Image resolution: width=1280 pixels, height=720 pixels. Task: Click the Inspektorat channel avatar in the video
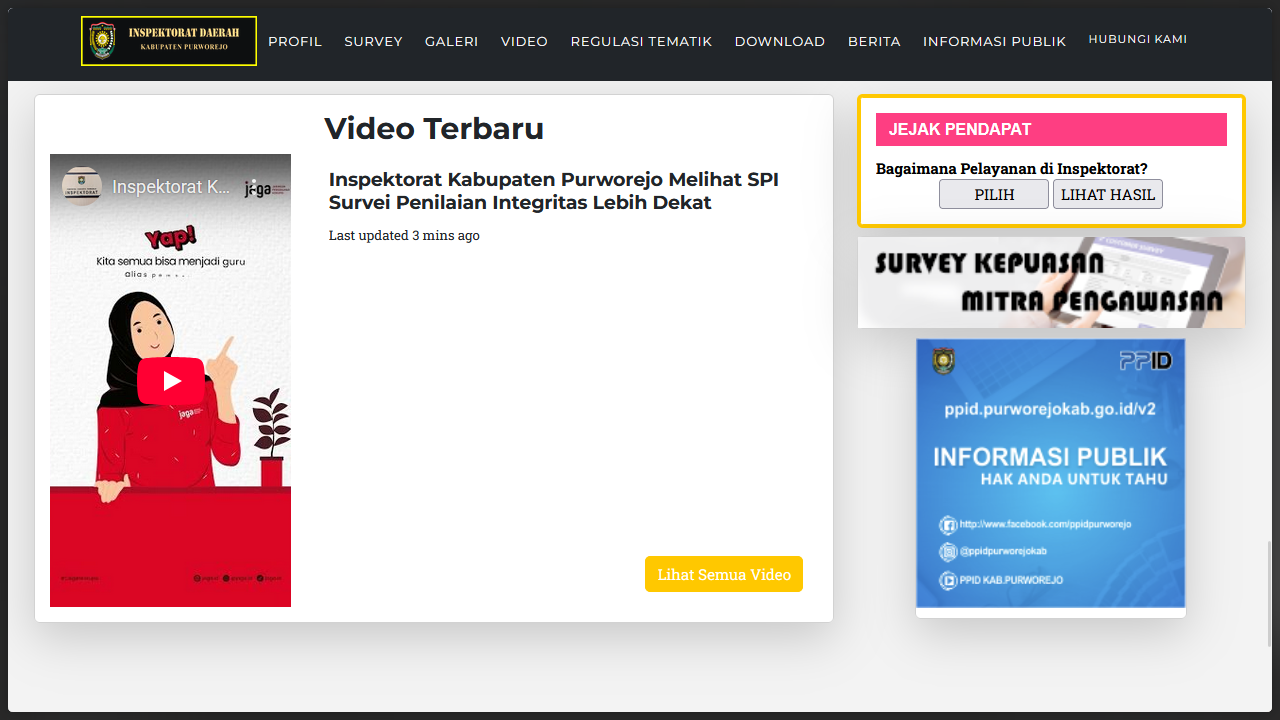(x=82, y=187)
